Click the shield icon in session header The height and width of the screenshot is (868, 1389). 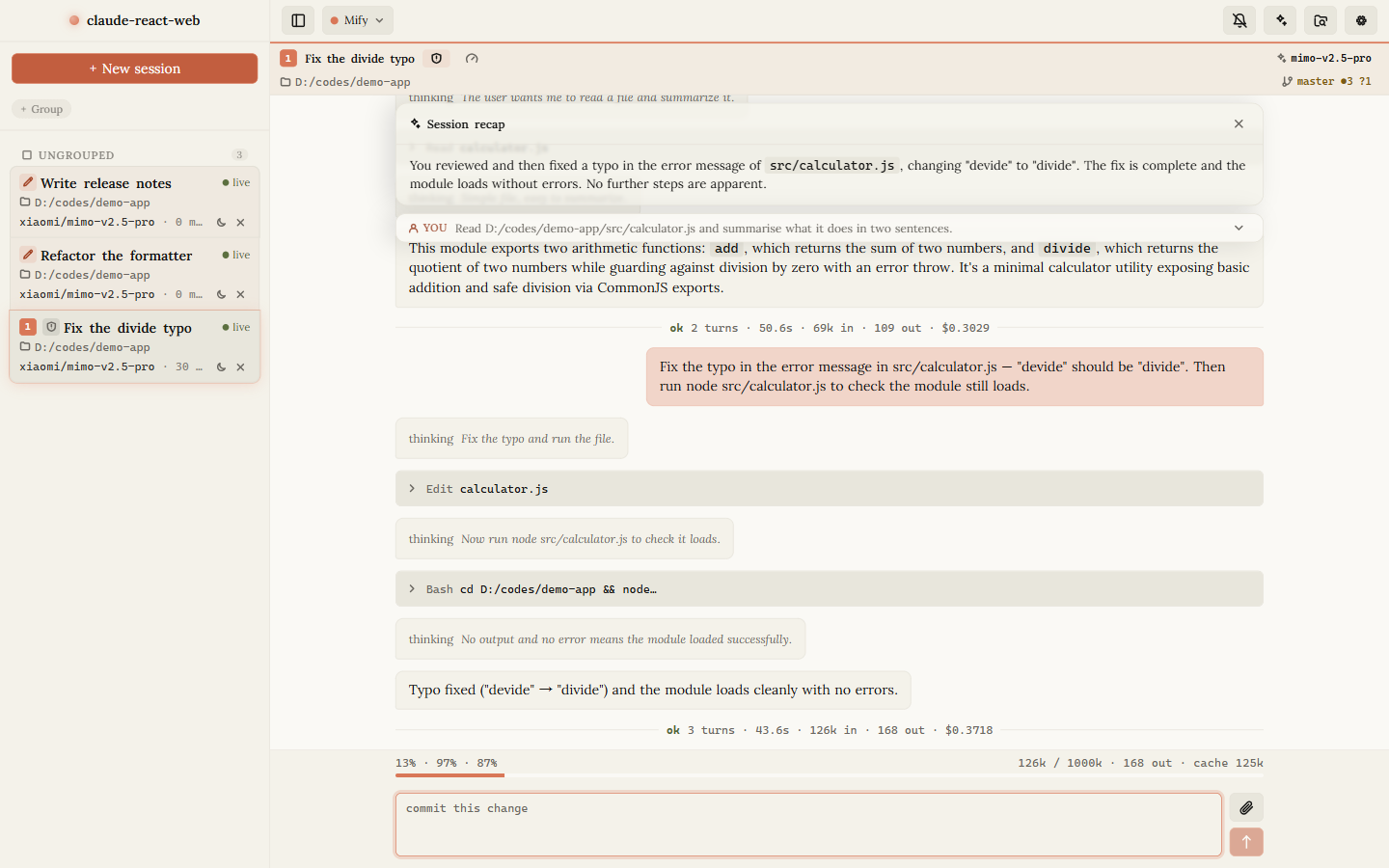point(436,59)
